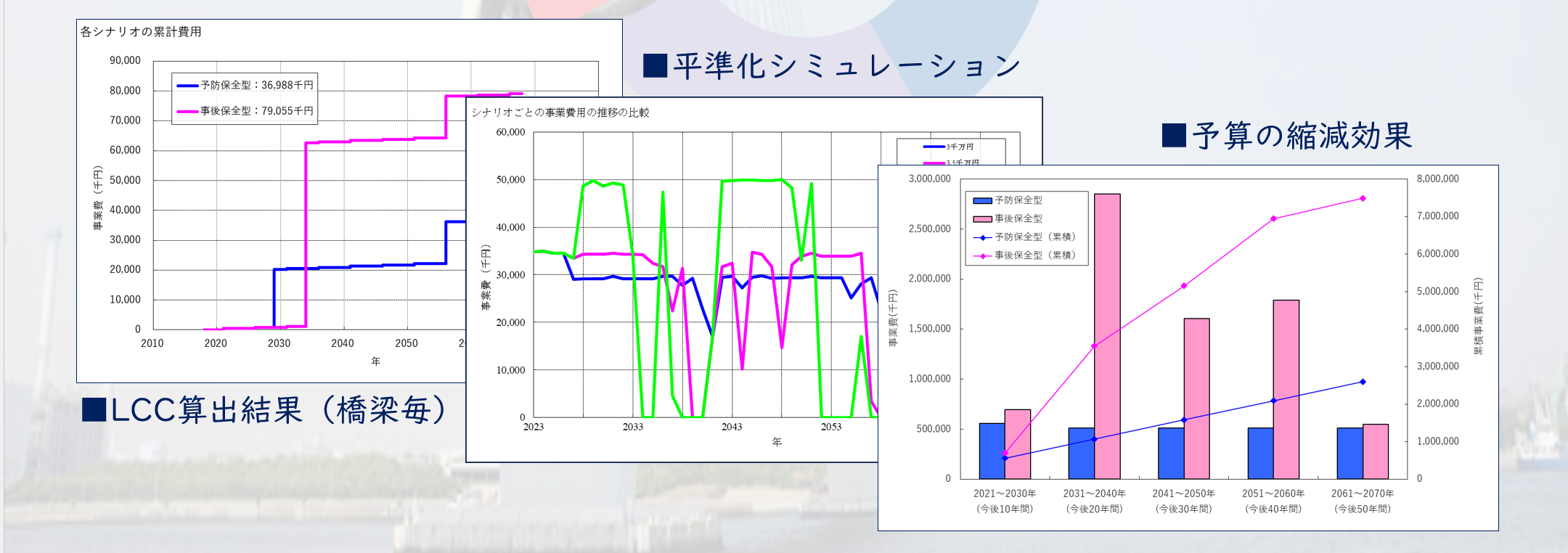The height and width of the screenshot is (553, 1568).
Task: Click the last blue cumulative point at 2061～2070年
Action: point(1363,382)
